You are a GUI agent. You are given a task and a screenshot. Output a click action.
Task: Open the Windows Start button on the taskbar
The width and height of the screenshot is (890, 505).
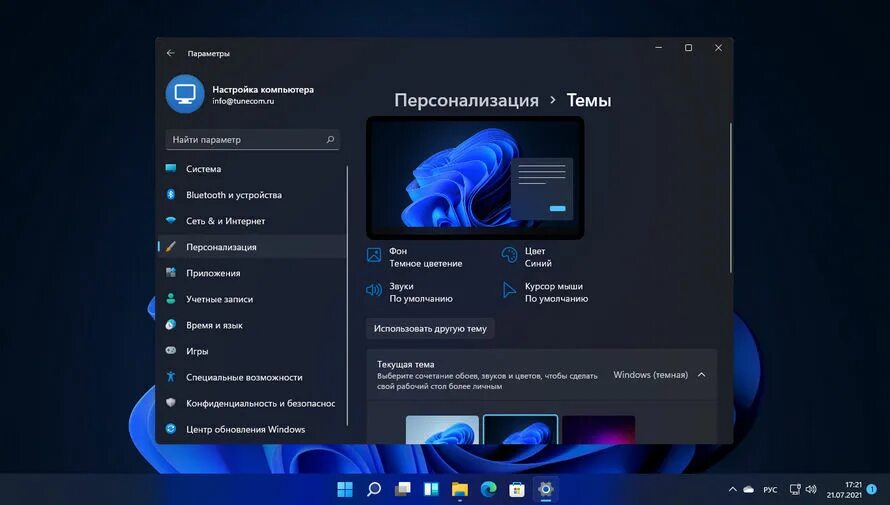tap(345, 489)
